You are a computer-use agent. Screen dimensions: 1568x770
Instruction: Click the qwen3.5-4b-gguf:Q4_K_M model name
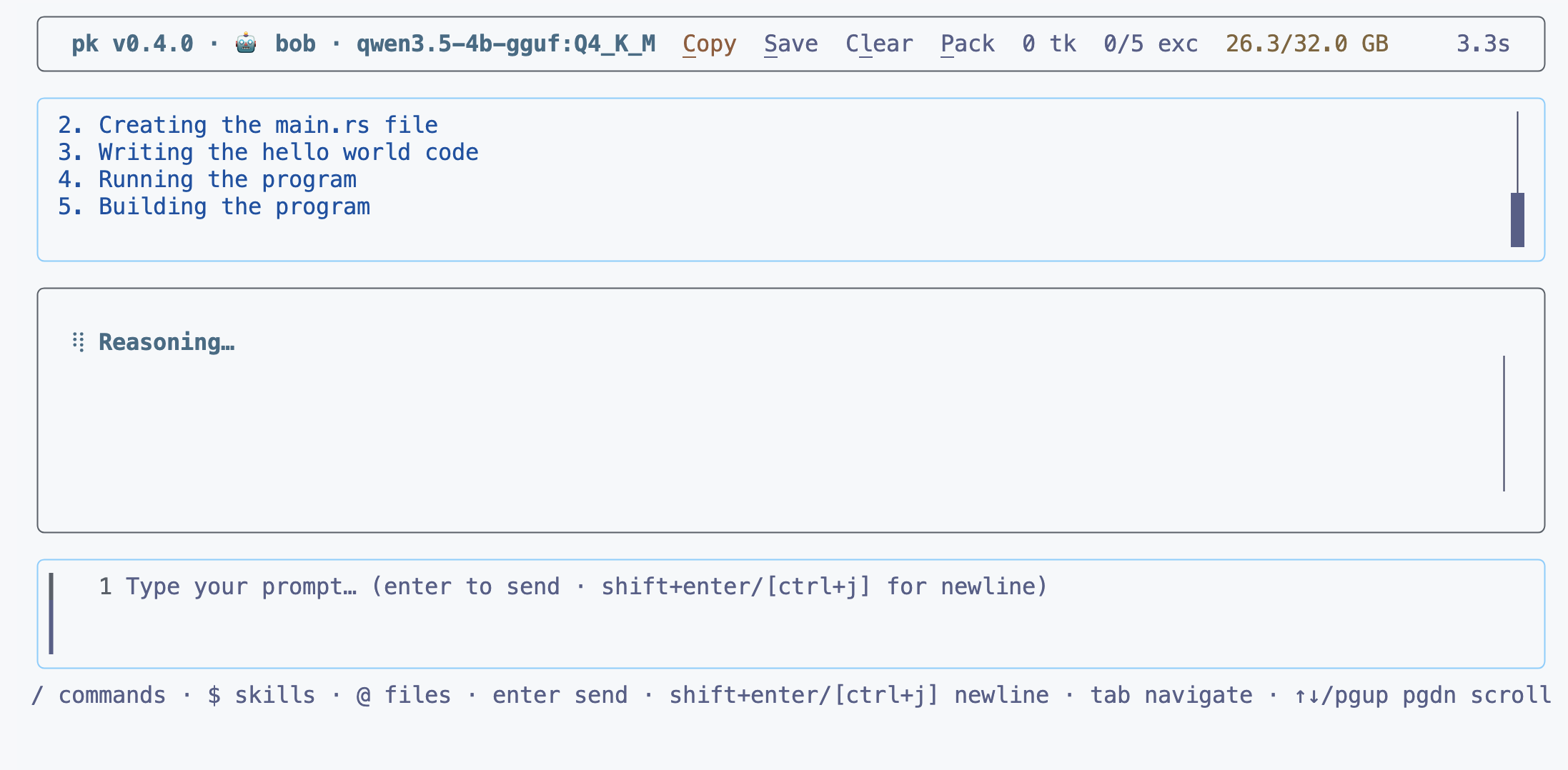[506, 44]
